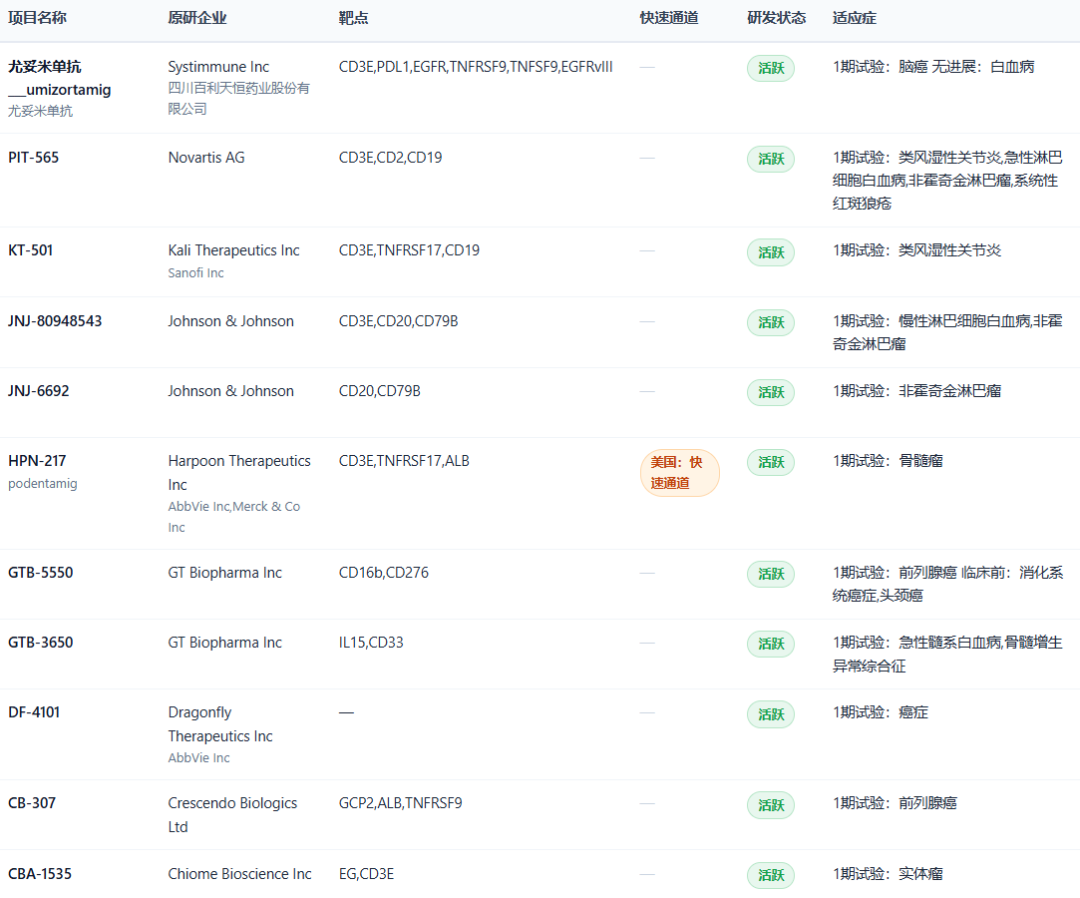
Task: Open the 尤妥米单抗 __umizortamig project
Action: click(59, 78)
